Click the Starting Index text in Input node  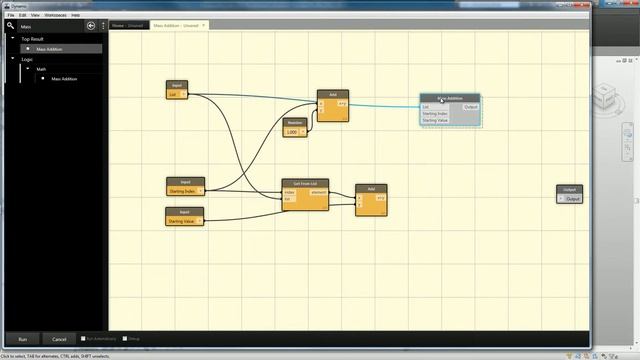point(182,191)
